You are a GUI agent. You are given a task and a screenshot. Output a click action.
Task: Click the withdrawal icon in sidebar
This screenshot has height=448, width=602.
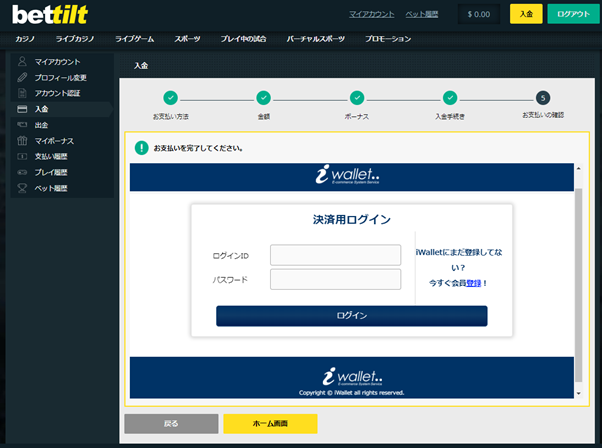(22, 125)
